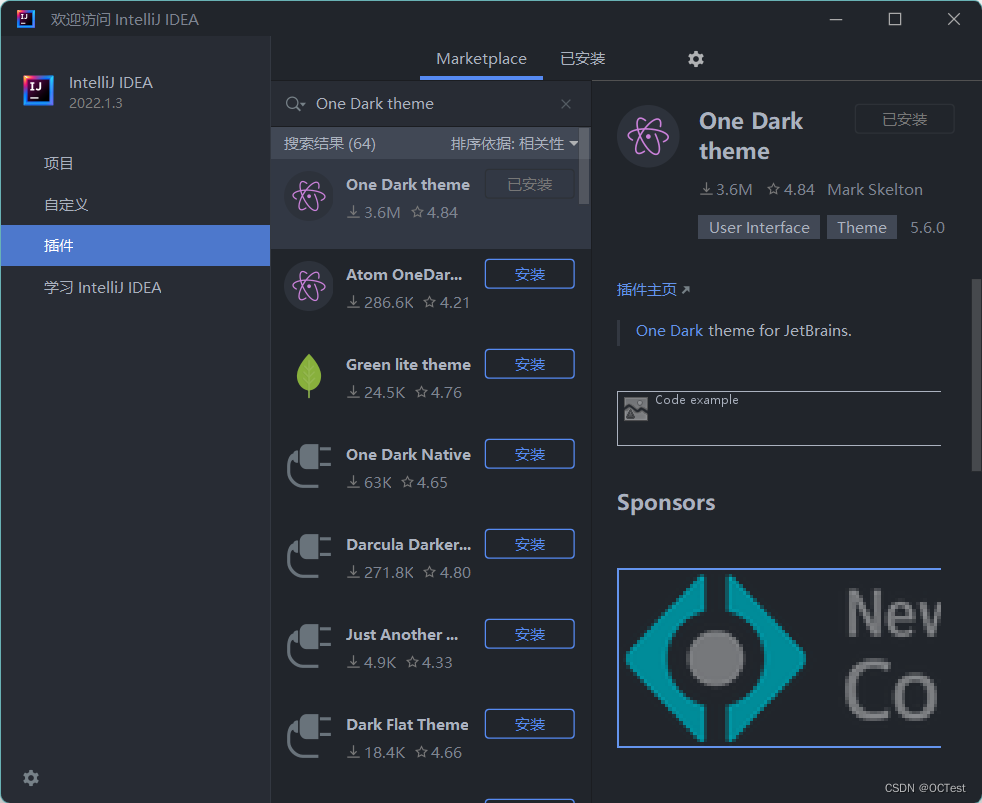Click the search magnifier history icon
This screenshot has height=803, width=982.
[295, 104]
